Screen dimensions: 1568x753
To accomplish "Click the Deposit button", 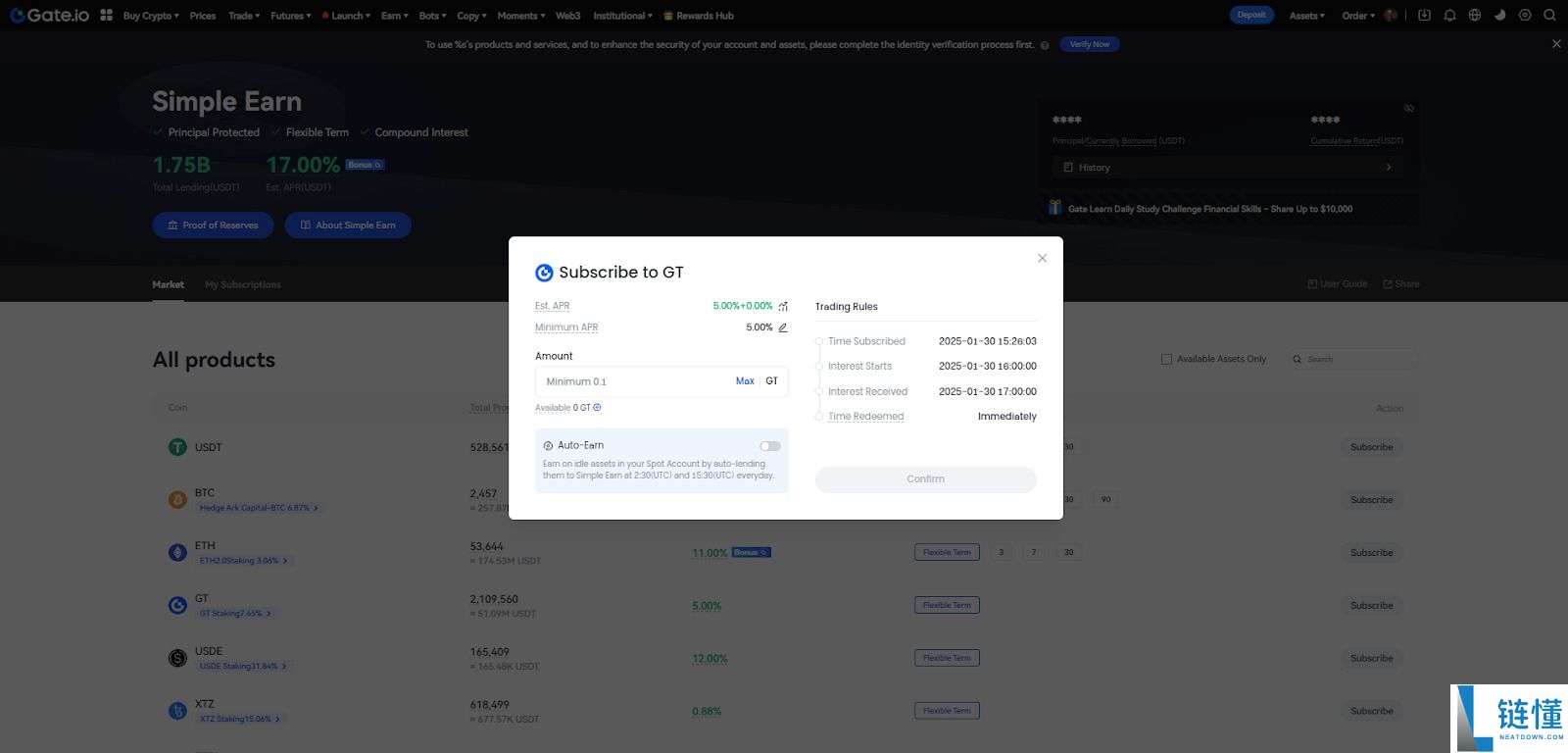I will point(1251,15).
